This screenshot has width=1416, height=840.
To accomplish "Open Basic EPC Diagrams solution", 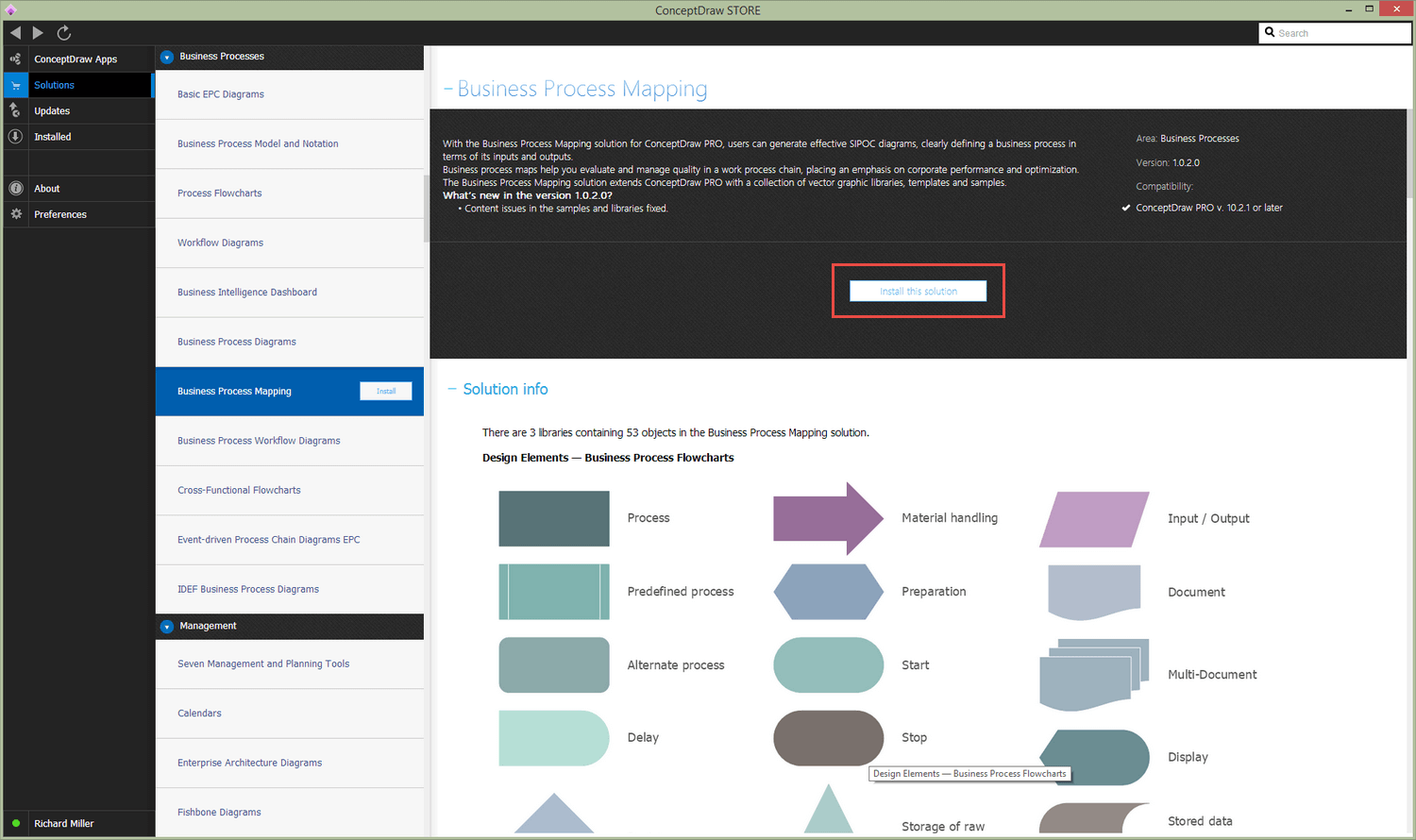I will coord(290,94).
